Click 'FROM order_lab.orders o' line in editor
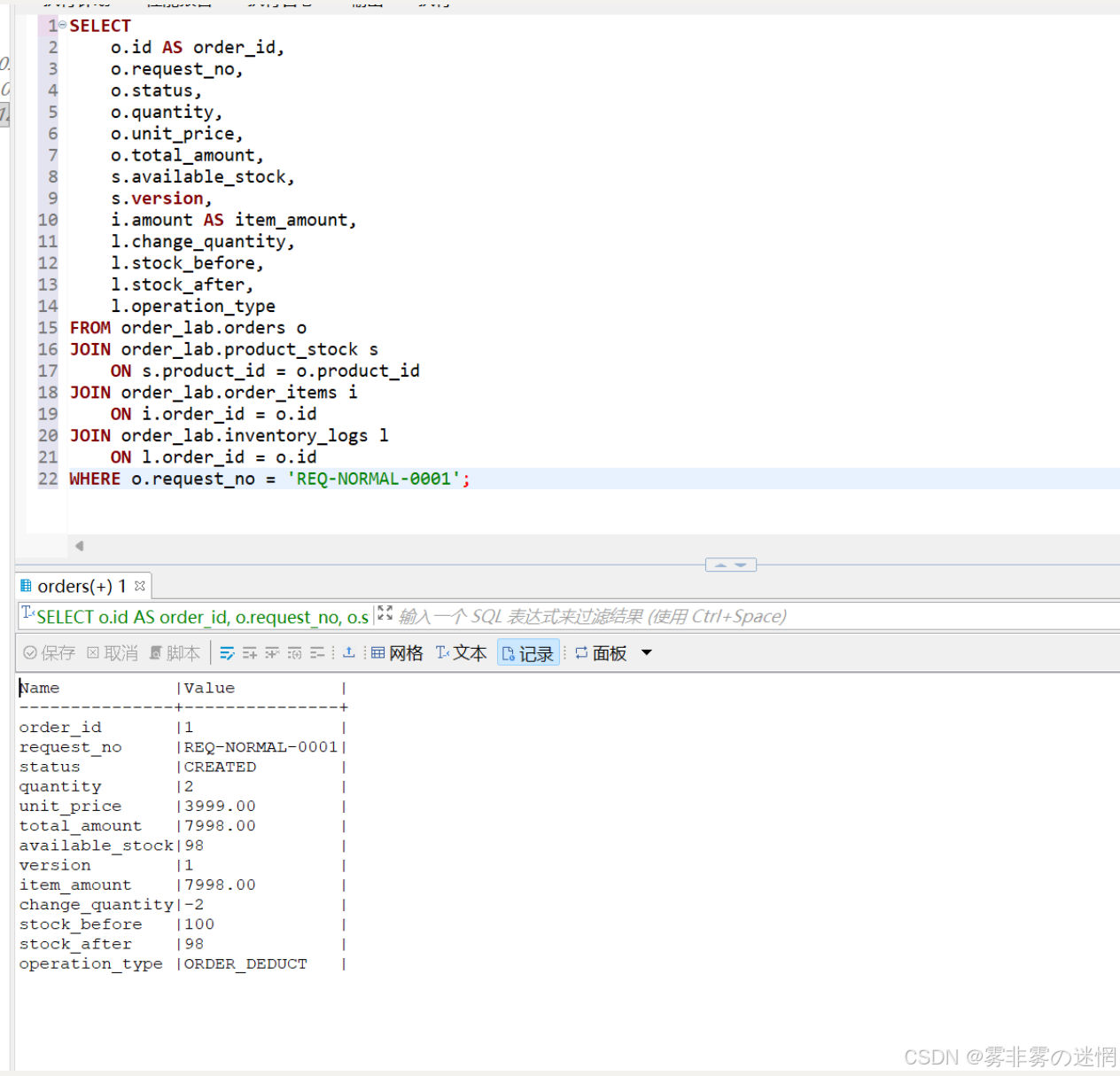The image size is (1120, 1076). click(188, 328)
